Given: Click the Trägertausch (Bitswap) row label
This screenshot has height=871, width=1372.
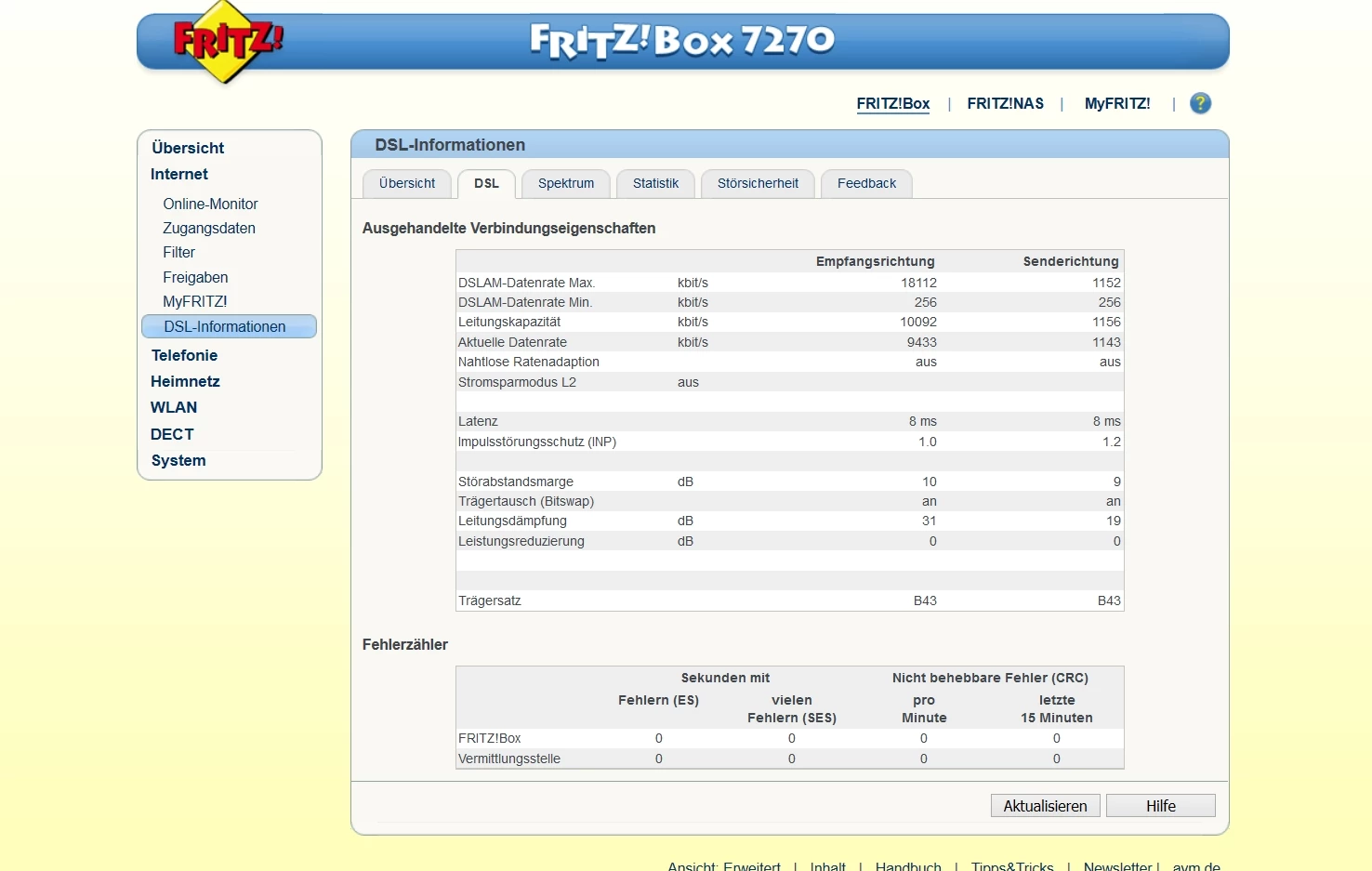Looking at the screenshot, I should tap(526, 501).
